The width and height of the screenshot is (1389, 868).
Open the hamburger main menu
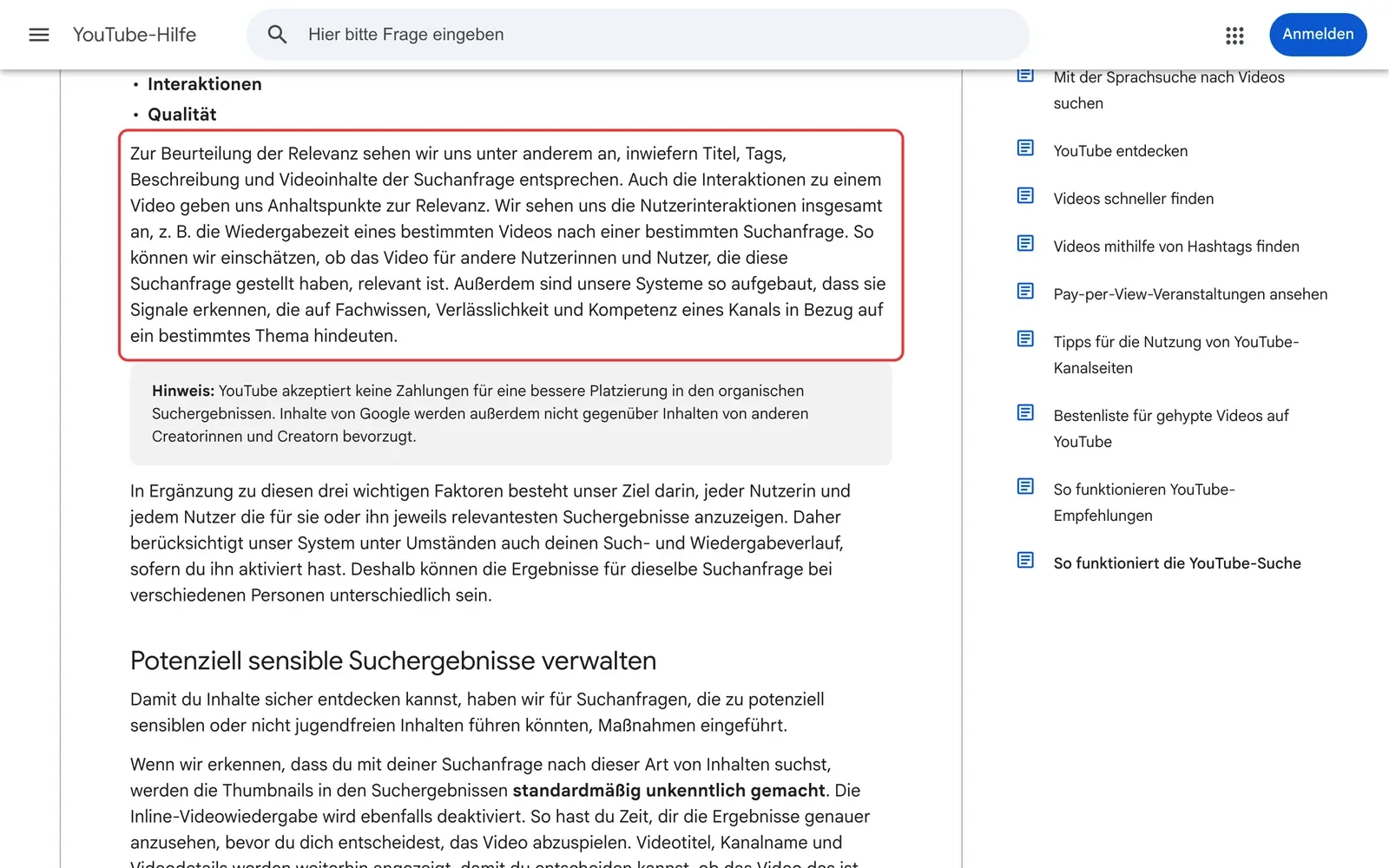[x=39, y=35]
